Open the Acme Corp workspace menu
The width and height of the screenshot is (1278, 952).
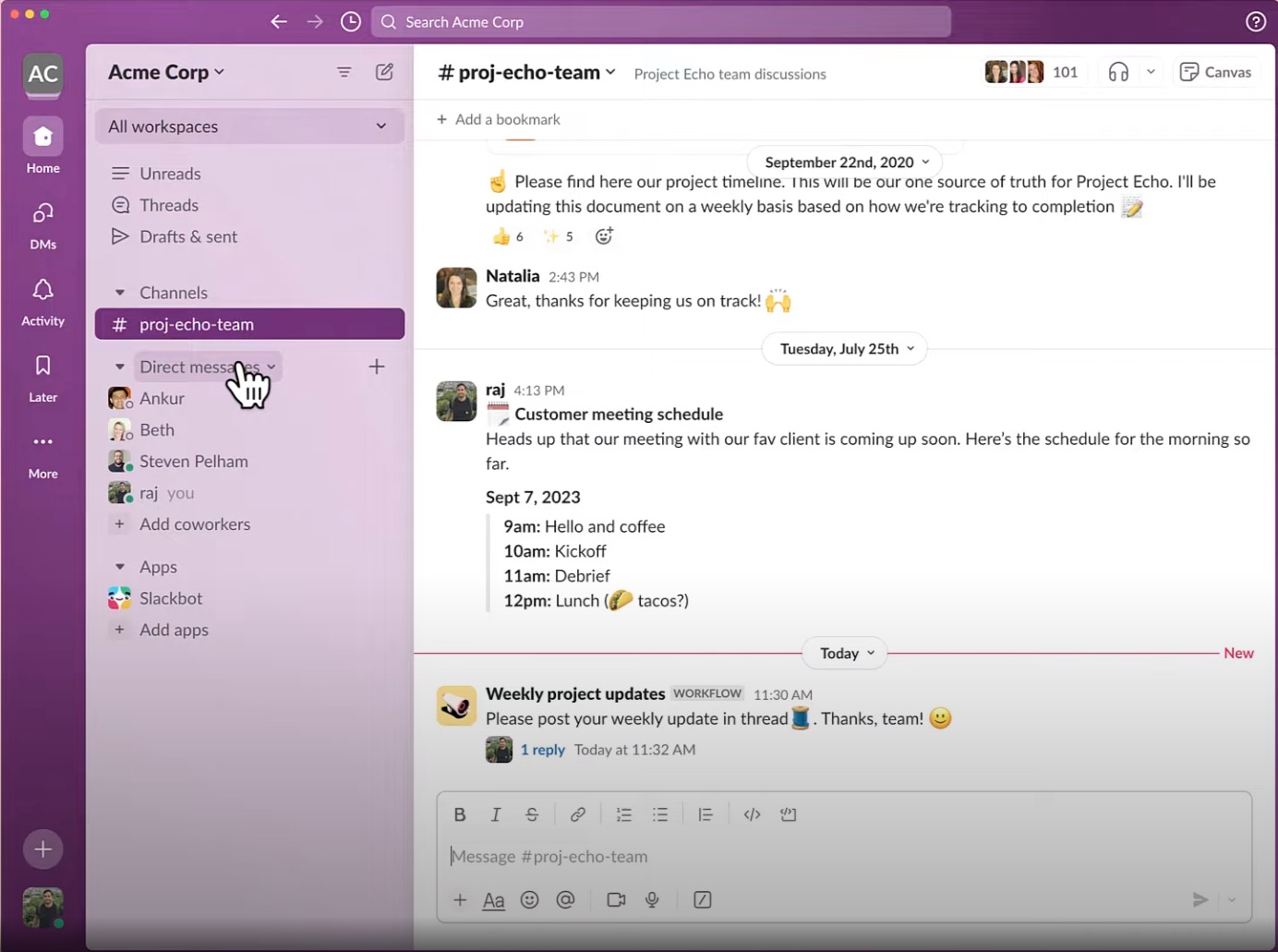pos(166,72)
